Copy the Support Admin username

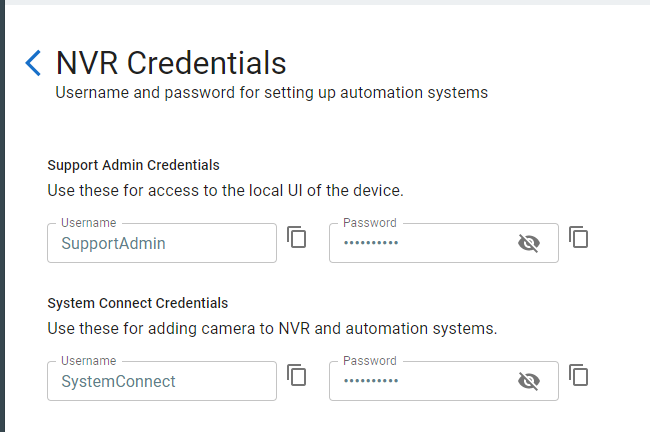pos(297,237)
